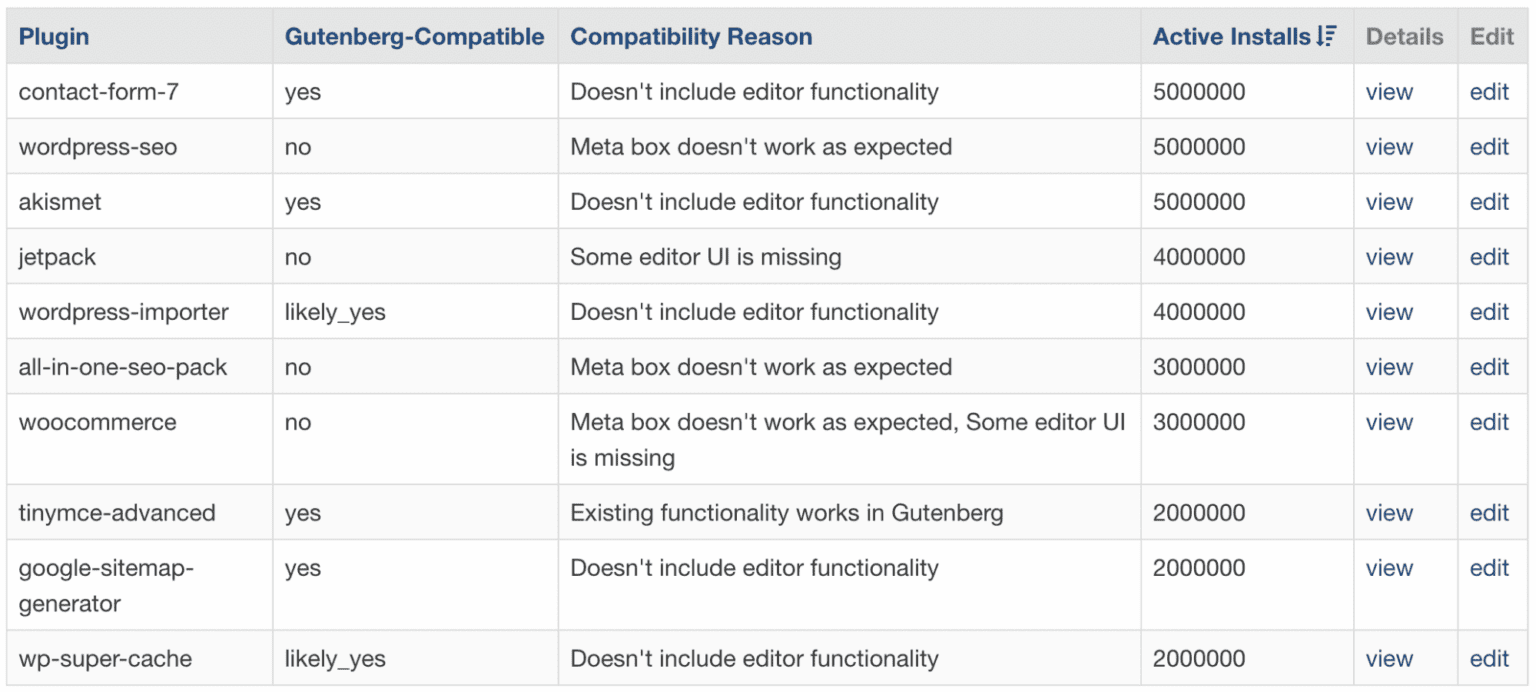View details for google-sitemap-generator
Viewport: 1536px width, 692px height.
tap(1389, 567)
